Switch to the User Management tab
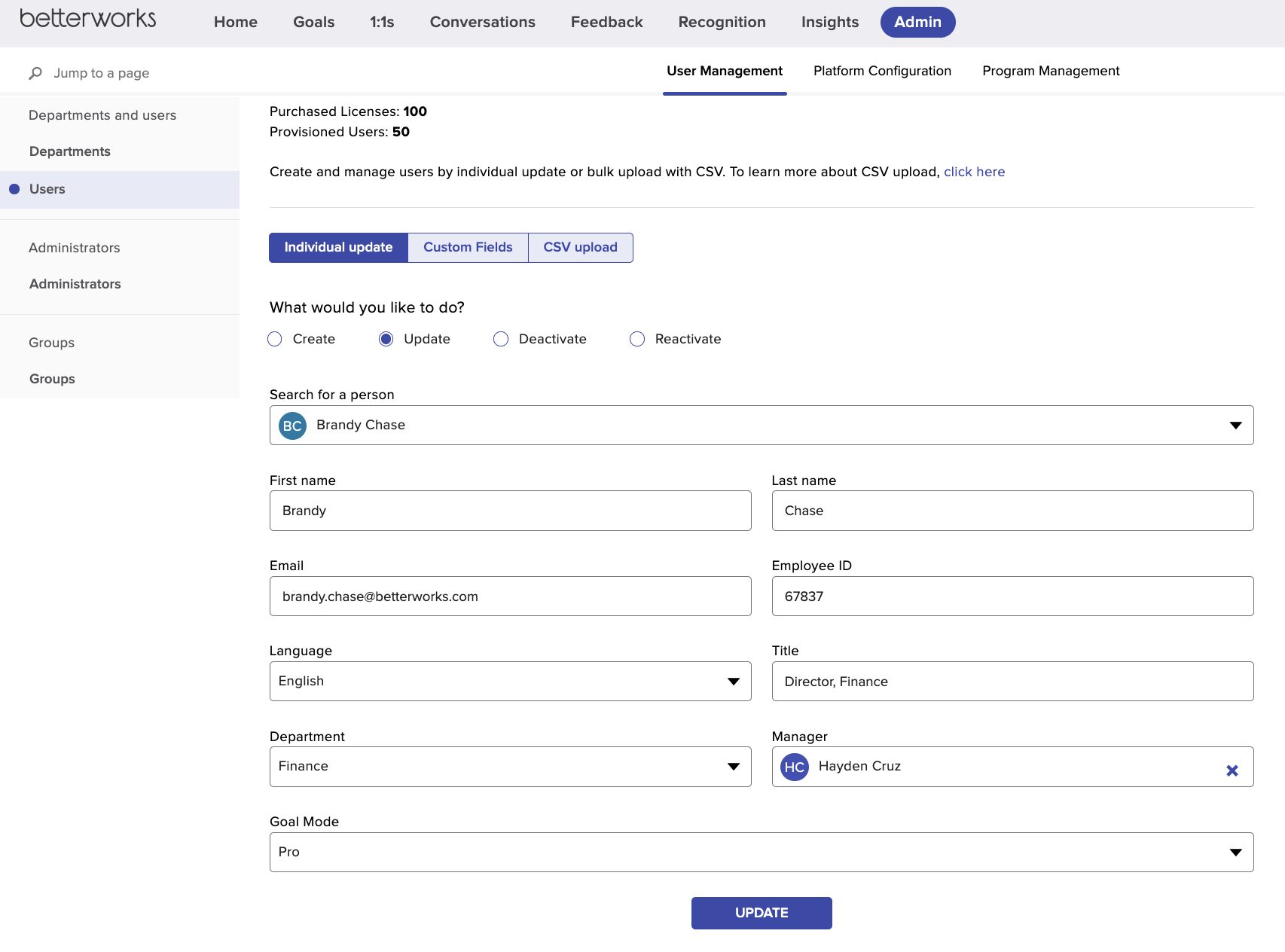1285x952 pixels. (x=725, y=71)
